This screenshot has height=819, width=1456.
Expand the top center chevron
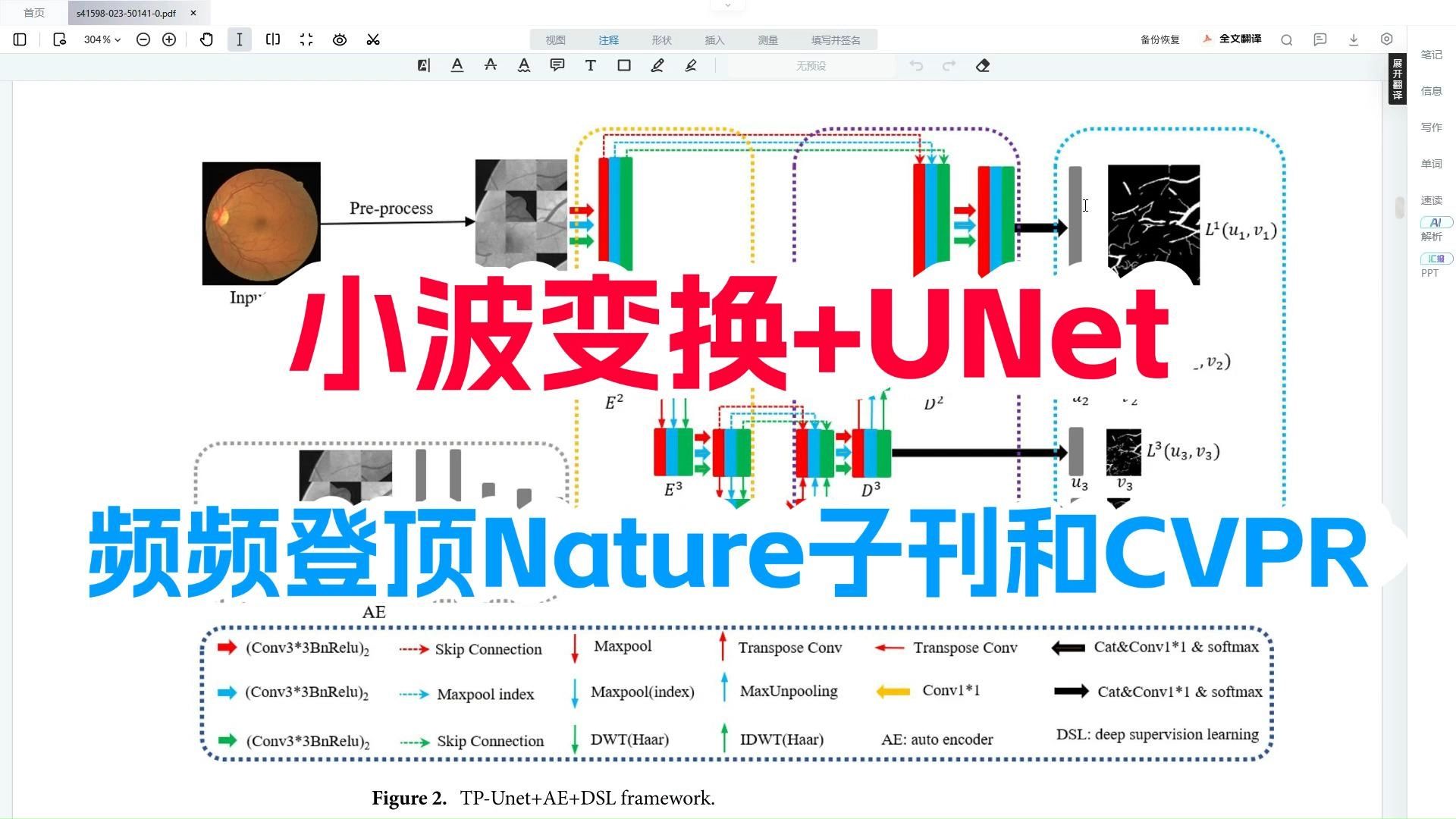tap(728, 5)
